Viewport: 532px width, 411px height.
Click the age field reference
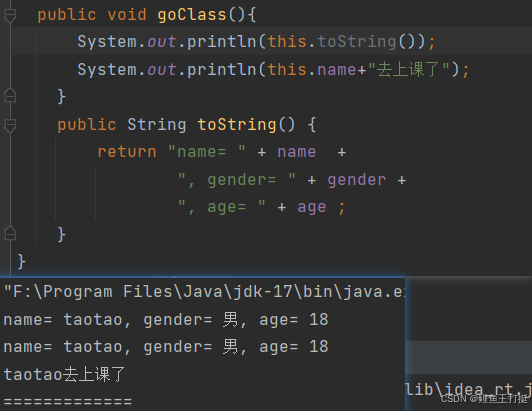click(311, 207)
